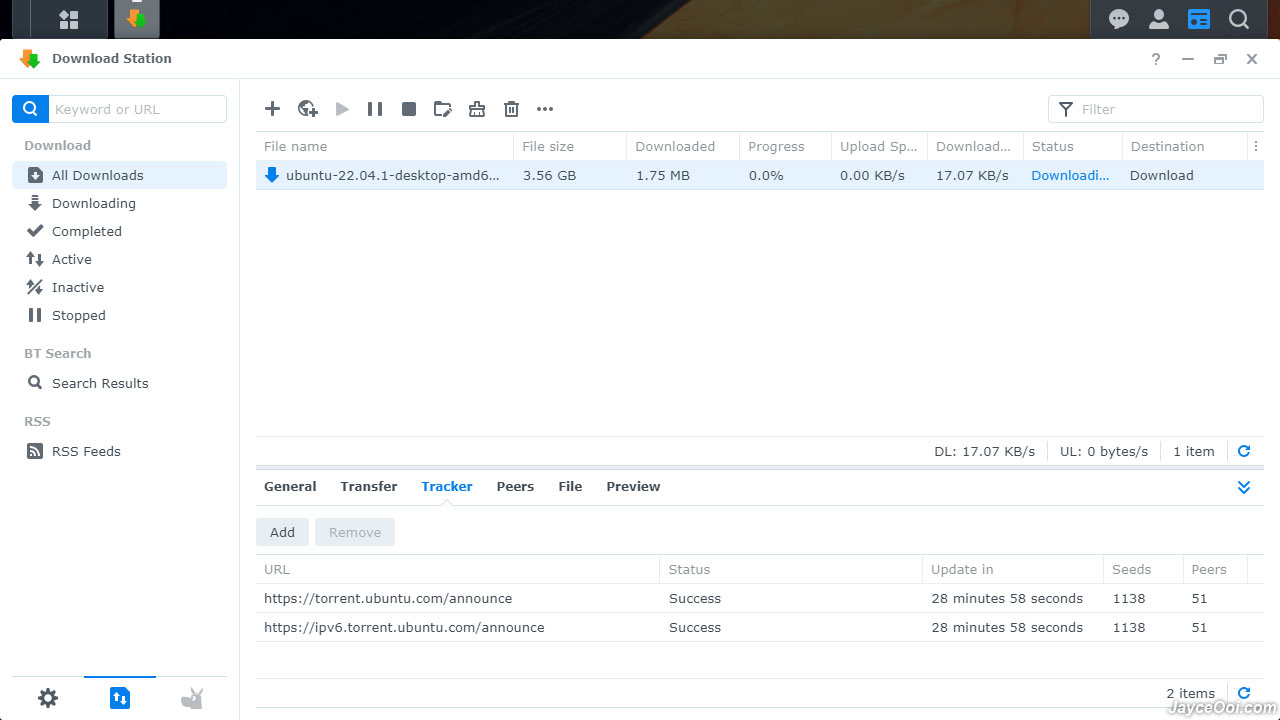Sort trackers by Update in column header

pos(1013,569)
